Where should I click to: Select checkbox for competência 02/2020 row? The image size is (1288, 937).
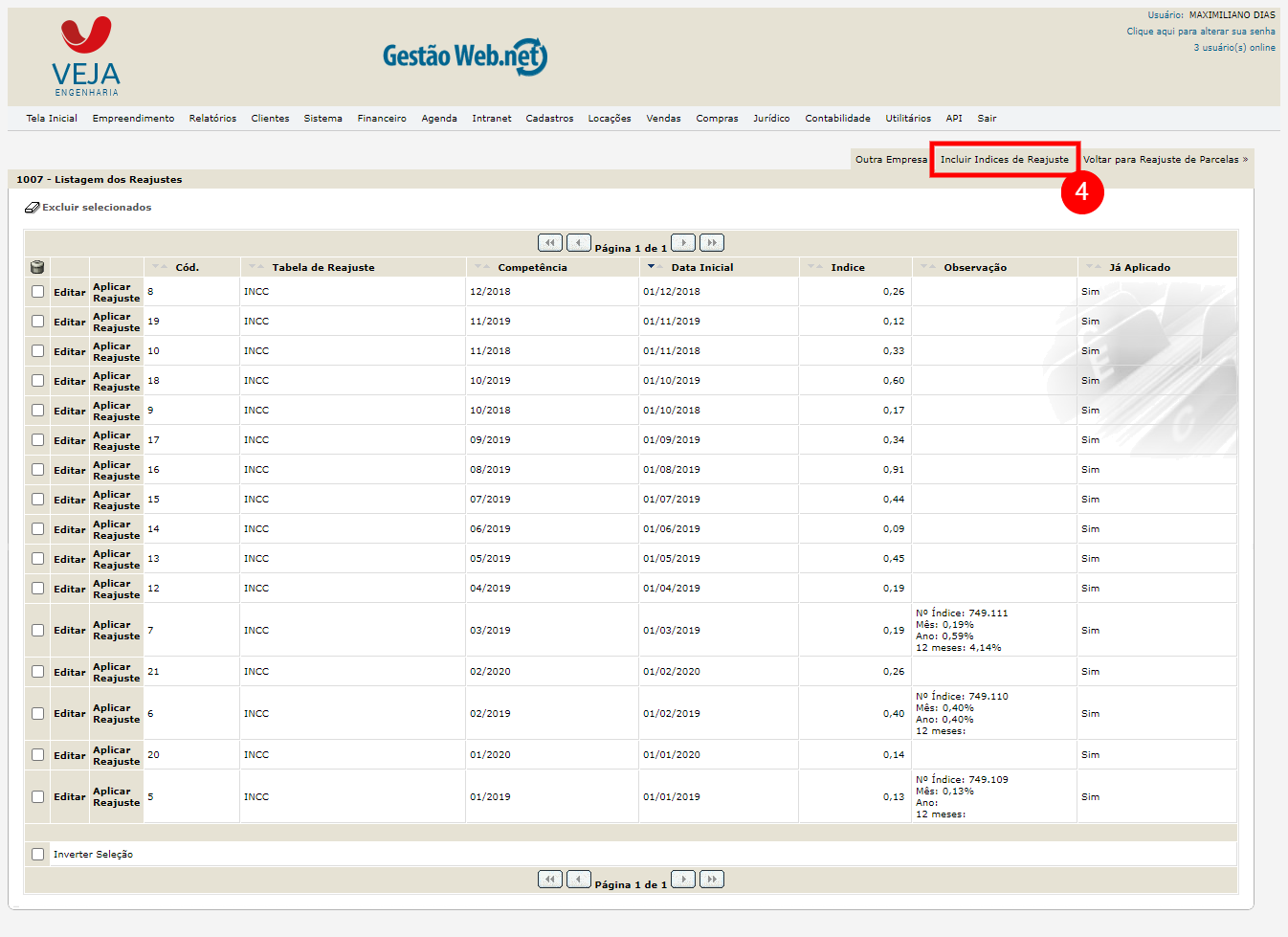click(37, 672)
